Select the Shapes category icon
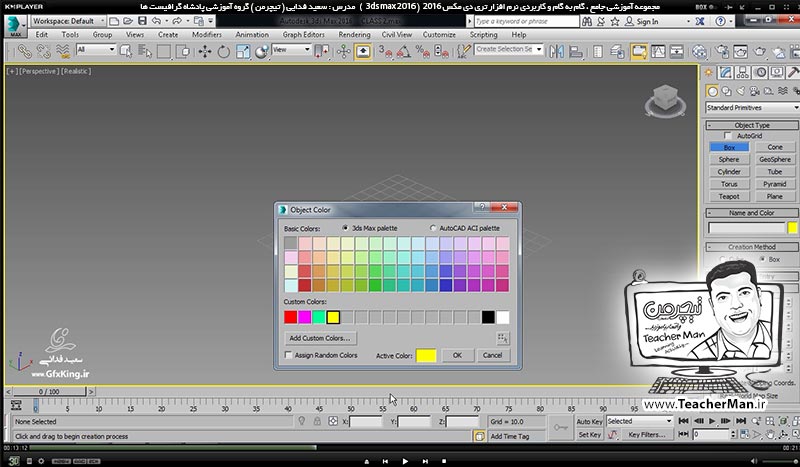Image resolution: width=800 pixels, height=467 pixels. (x=727, y=91)
